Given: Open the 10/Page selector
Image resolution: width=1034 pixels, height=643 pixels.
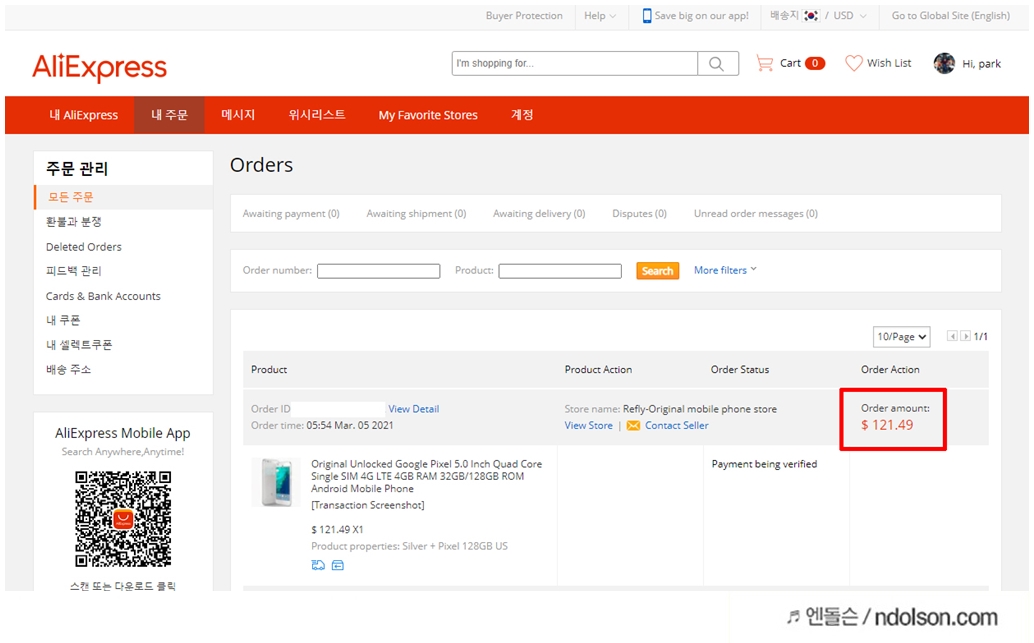Looking at the screenshot, I should (901, 336).
